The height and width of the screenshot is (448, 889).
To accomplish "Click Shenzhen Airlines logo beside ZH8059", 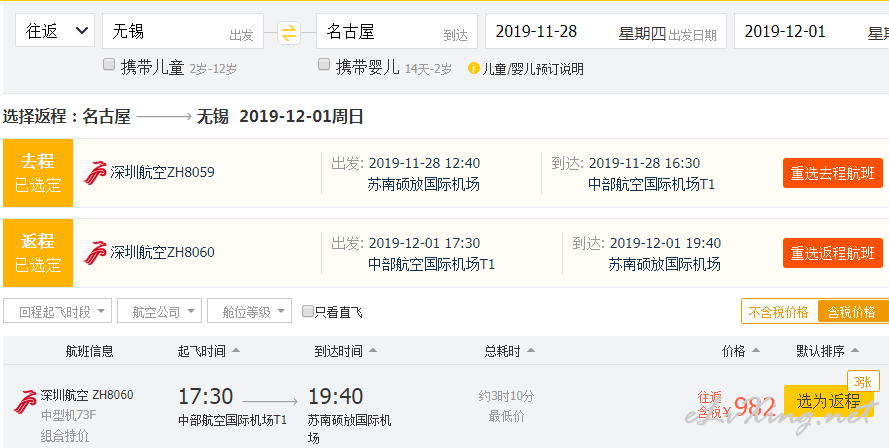I will coord(95,173).
